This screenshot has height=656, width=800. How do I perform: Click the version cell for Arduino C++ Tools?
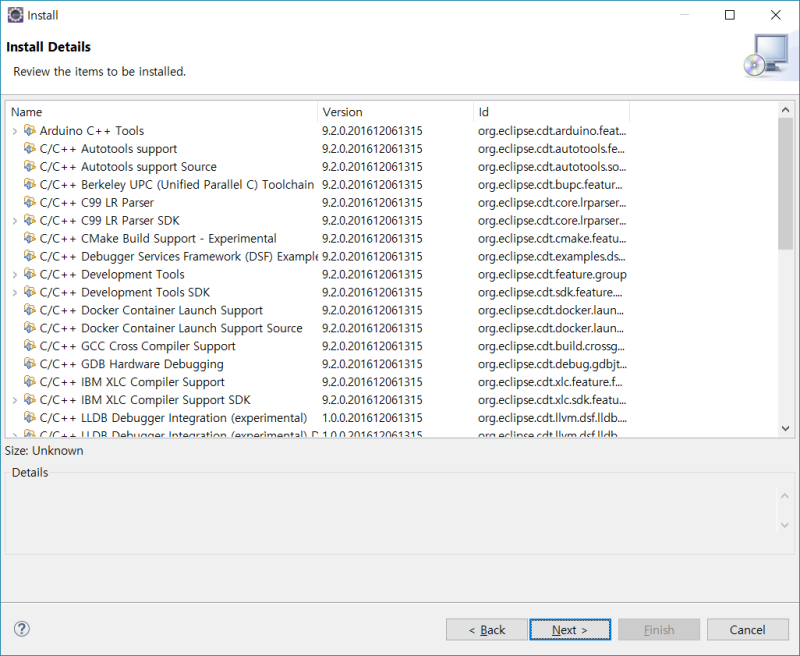pyautogui.click(x=372, y=131)
